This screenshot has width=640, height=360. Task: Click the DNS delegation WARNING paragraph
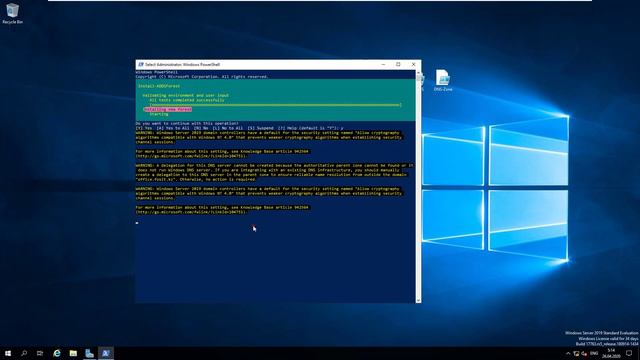pos(274,172)
